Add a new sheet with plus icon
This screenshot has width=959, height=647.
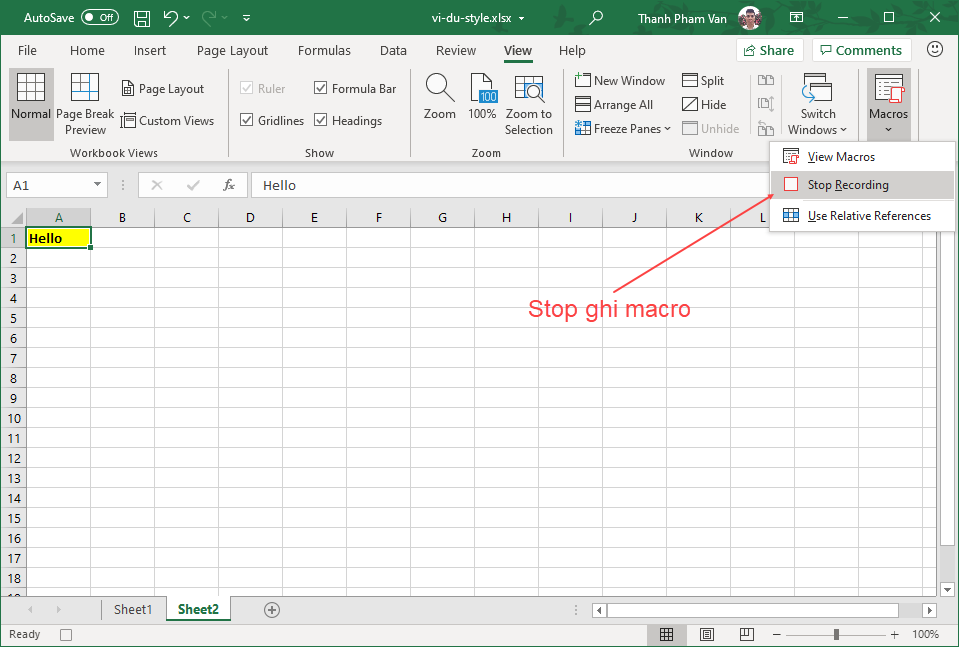[272, 610]
